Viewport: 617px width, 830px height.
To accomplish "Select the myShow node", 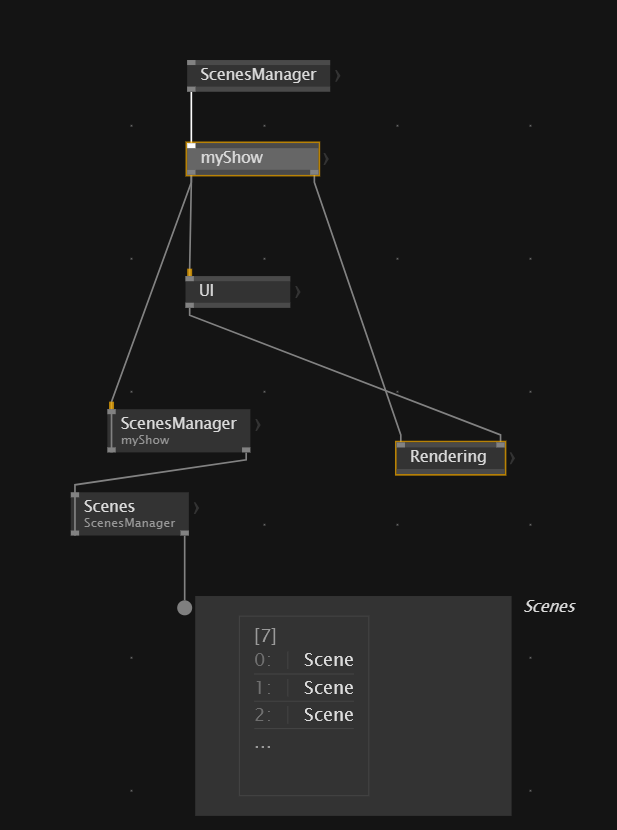I will pos(250,158).
